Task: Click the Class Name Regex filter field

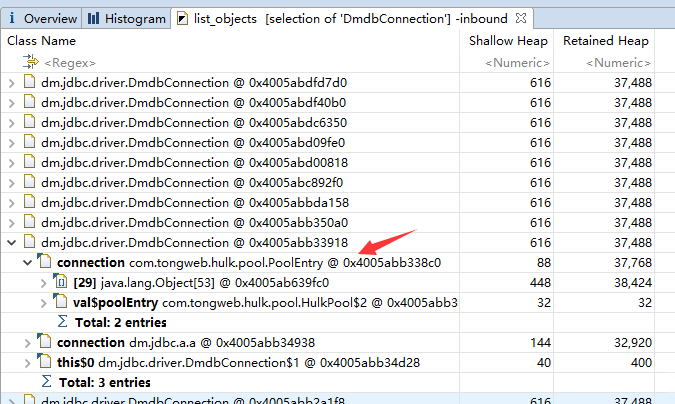Action: click(x=70, y=63)
